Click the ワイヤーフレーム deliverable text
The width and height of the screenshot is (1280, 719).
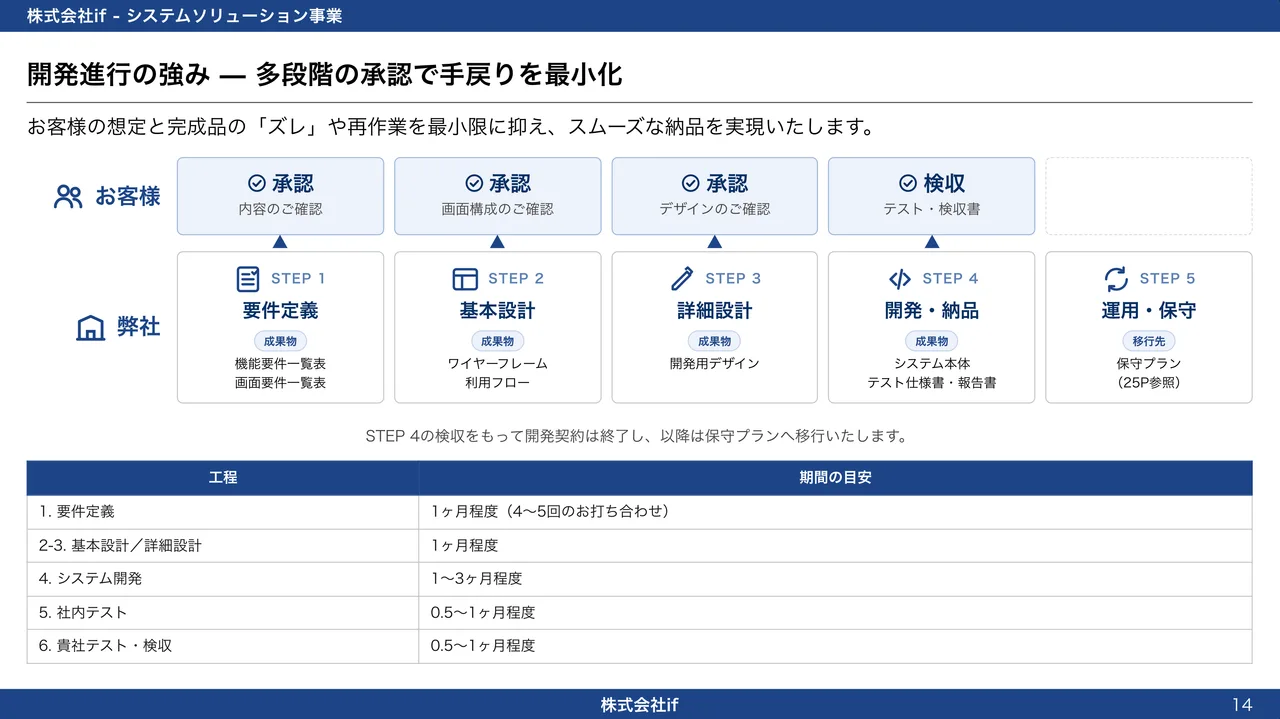coord(497,364)
